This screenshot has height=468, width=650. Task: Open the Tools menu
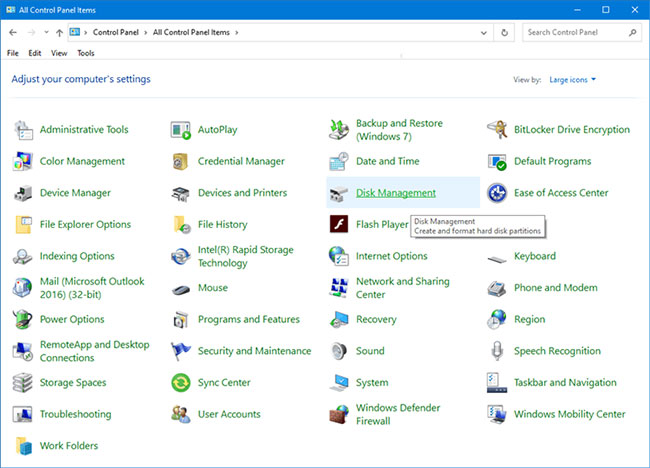pyautogui.click(x=86, y=53)
